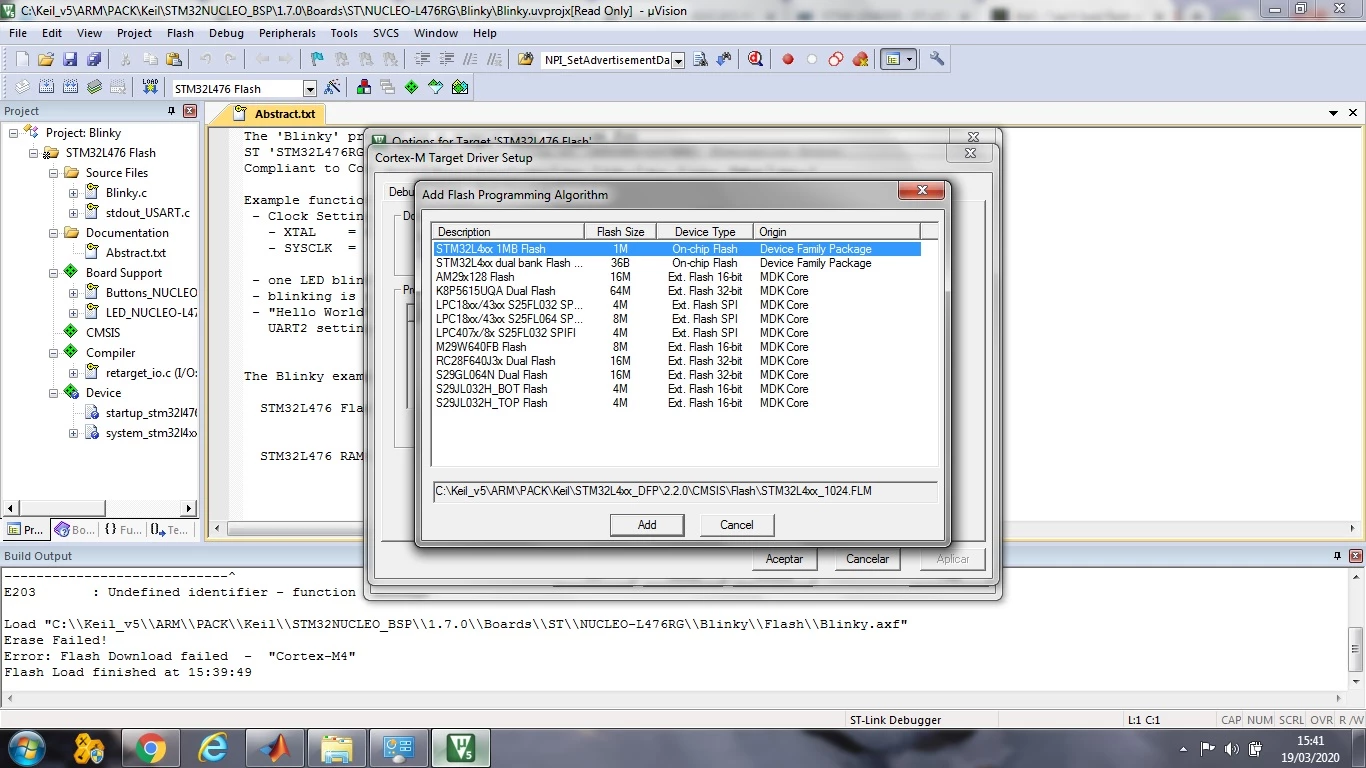1366x768 pixels.
Task: Click the Save All icon
Action: pyautogui.click(x=94, y=60)
